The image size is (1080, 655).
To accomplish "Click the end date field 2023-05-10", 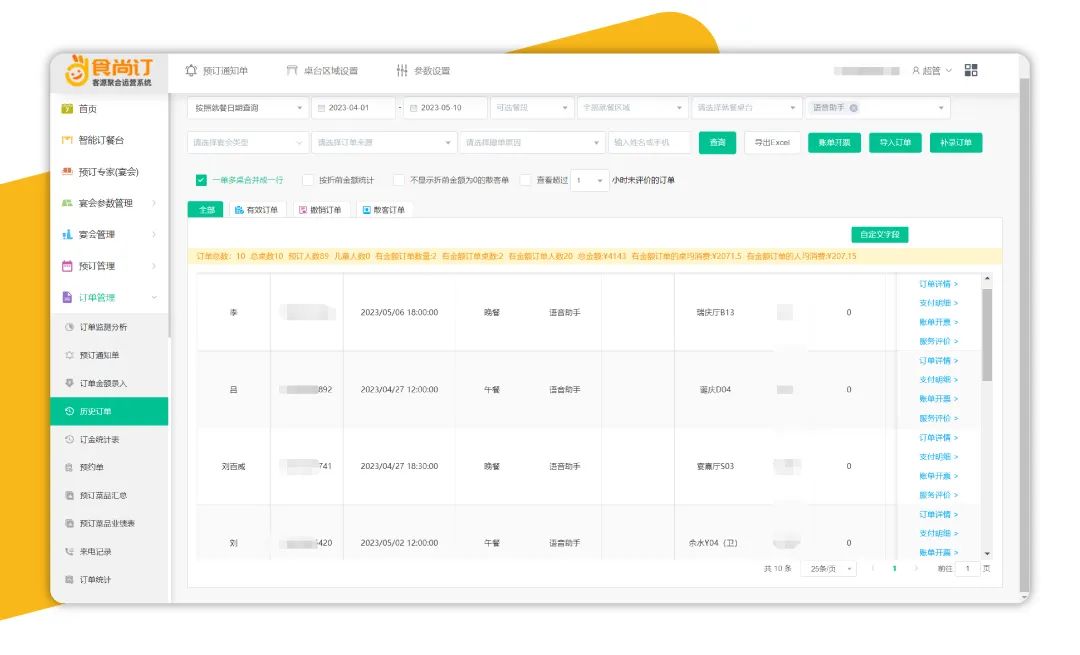I will tap(445, 108).
